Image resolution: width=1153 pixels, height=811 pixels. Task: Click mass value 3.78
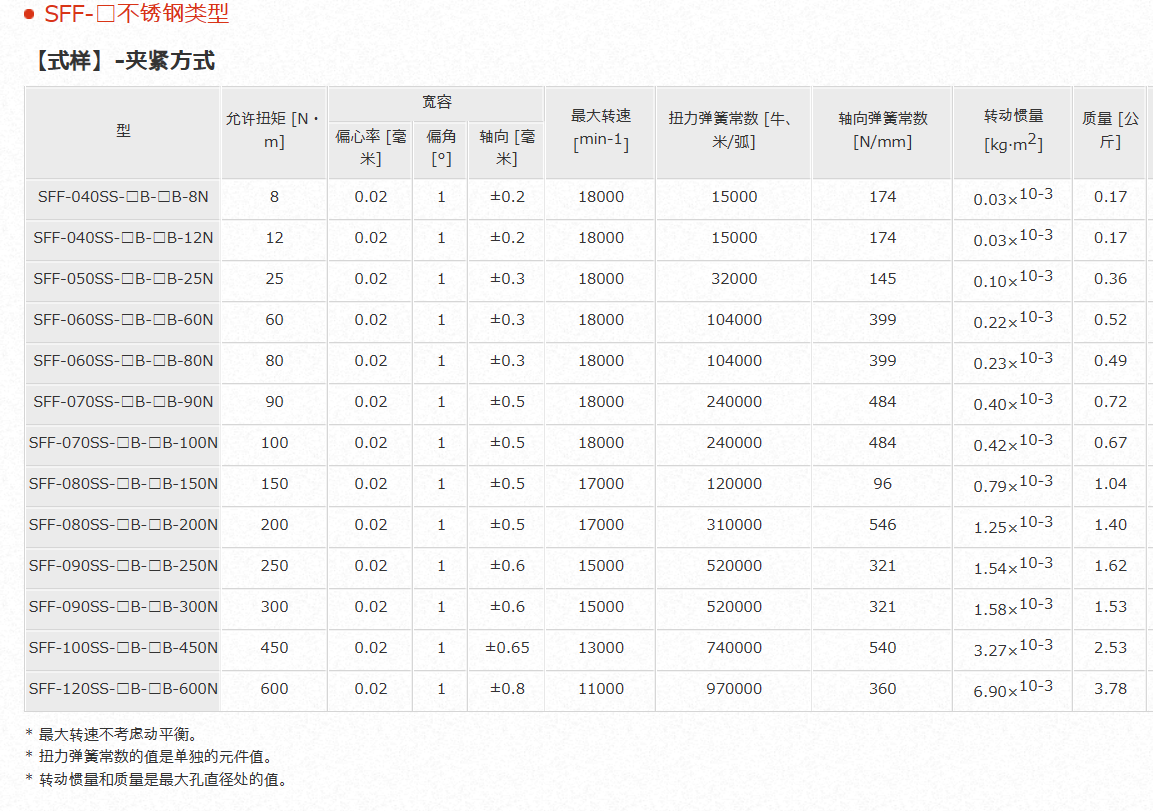1110,689
